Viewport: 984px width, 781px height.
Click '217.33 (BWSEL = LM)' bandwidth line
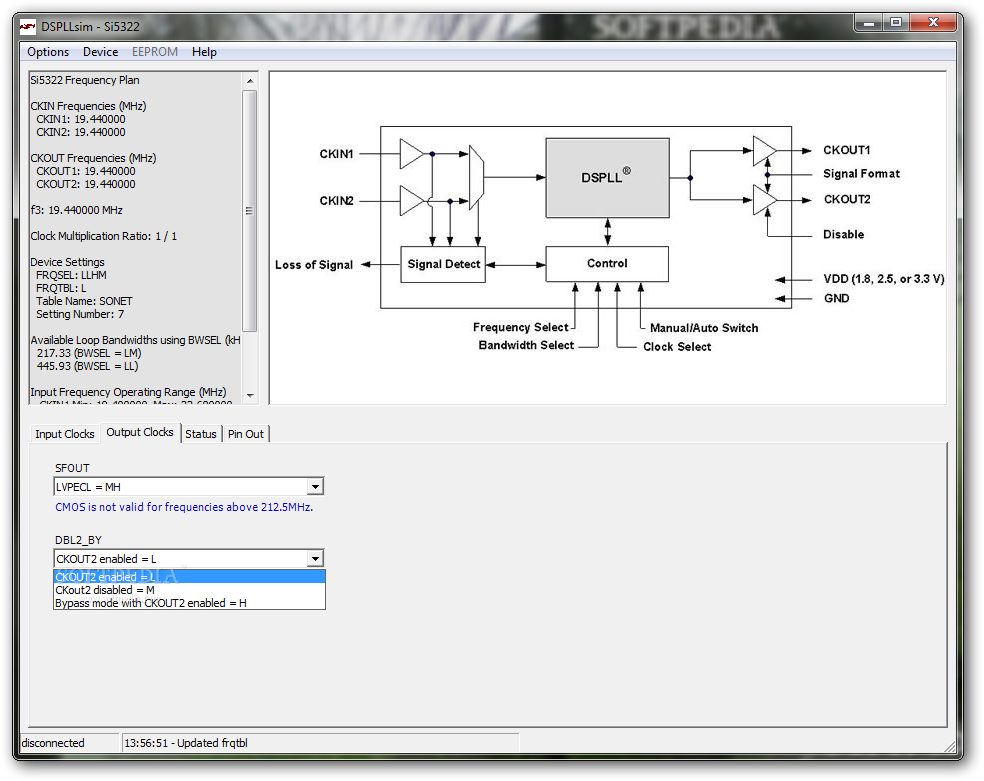89,353
